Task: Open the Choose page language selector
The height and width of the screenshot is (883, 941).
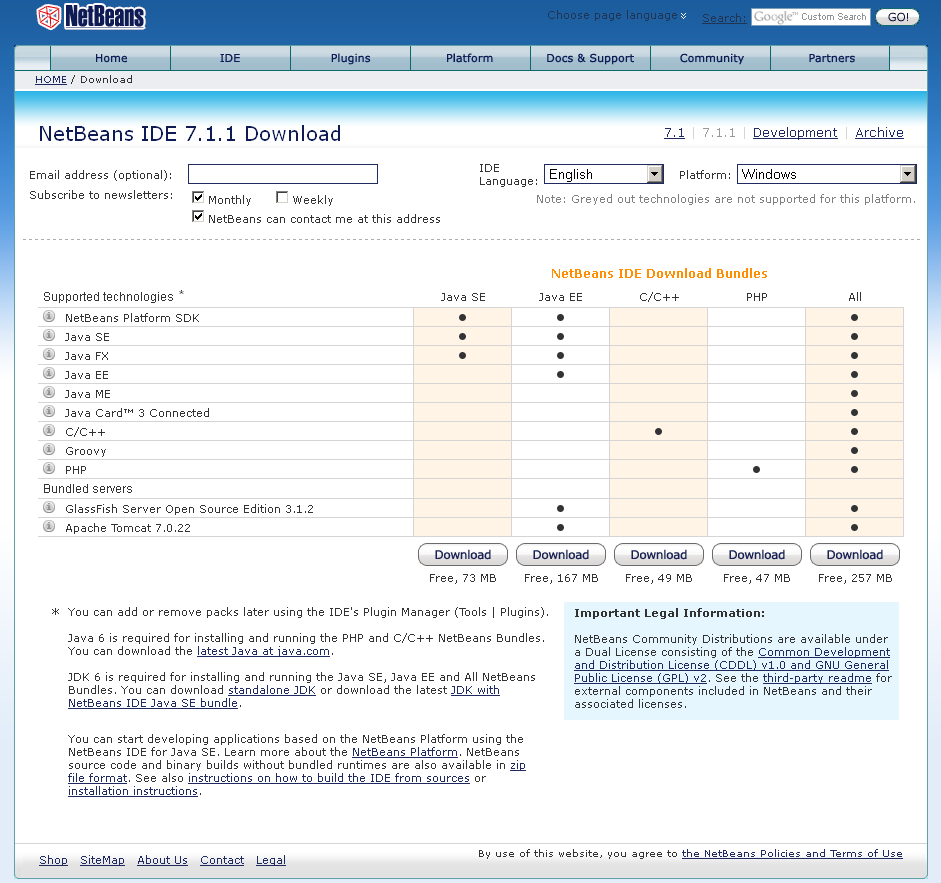Action: pos(617,16)
